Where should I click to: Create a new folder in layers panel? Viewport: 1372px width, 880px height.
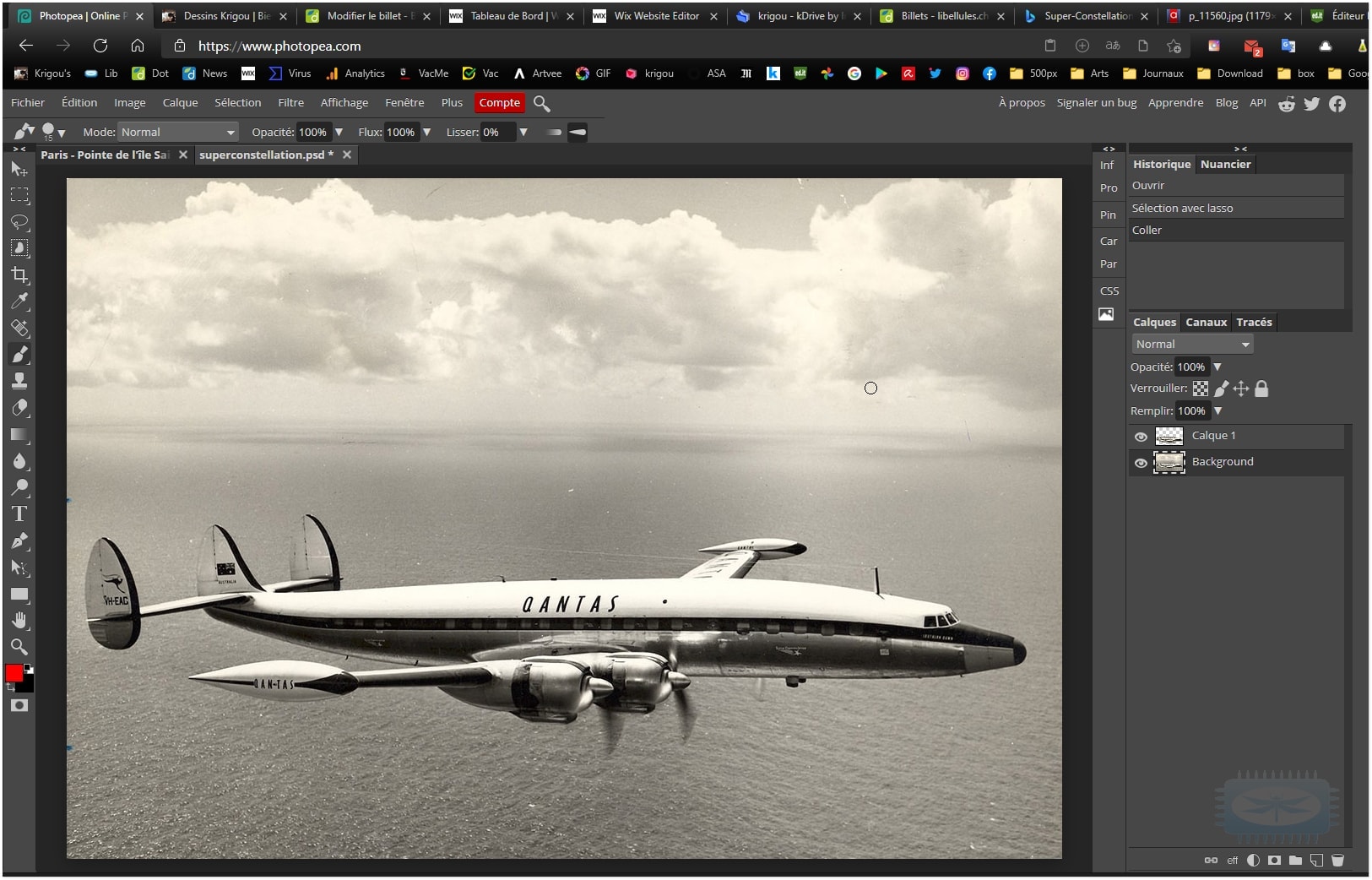point(1295,861)
